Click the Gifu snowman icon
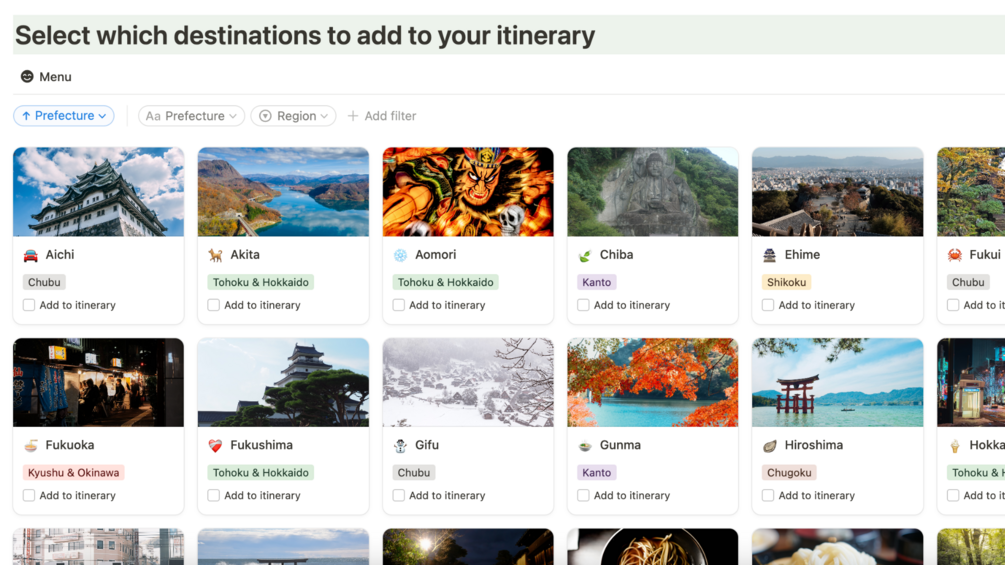Image resolution: width=1005 pixels, height=565 pixels. pos(400,445)
